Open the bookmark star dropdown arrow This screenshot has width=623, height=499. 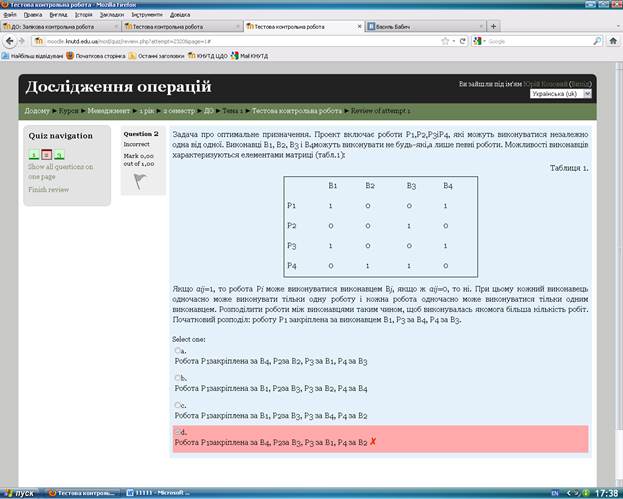(454, 41)
